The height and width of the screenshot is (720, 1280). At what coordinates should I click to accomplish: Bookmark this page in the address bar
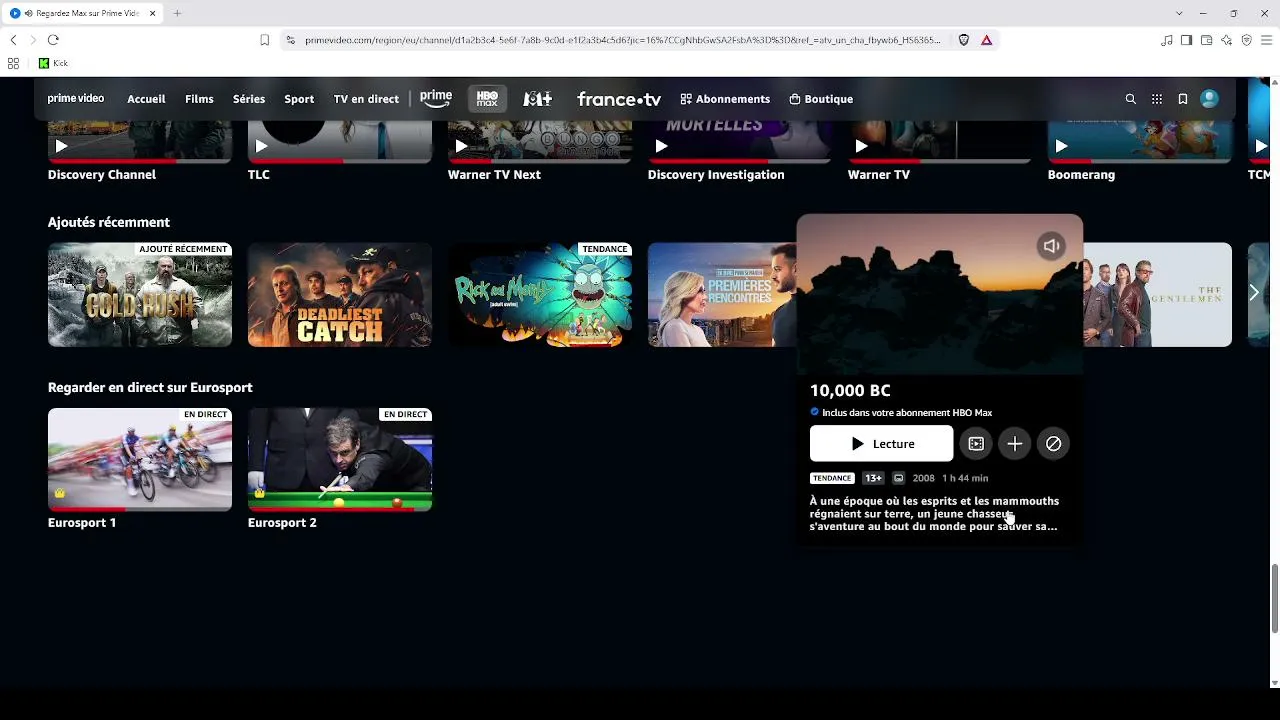click(264, 40)
